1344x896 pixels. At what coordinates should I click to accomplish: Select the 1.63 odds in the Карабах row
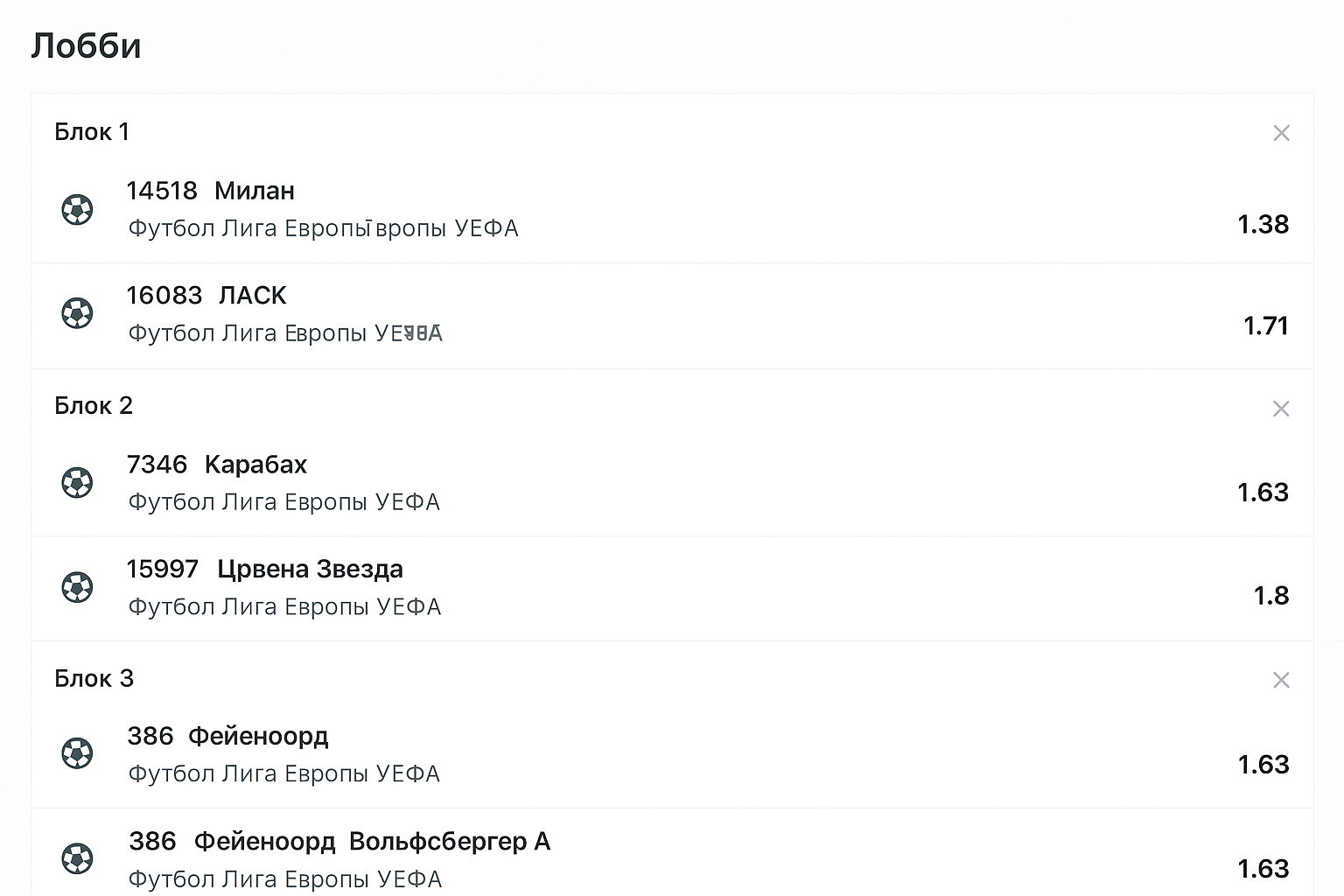1263,493
